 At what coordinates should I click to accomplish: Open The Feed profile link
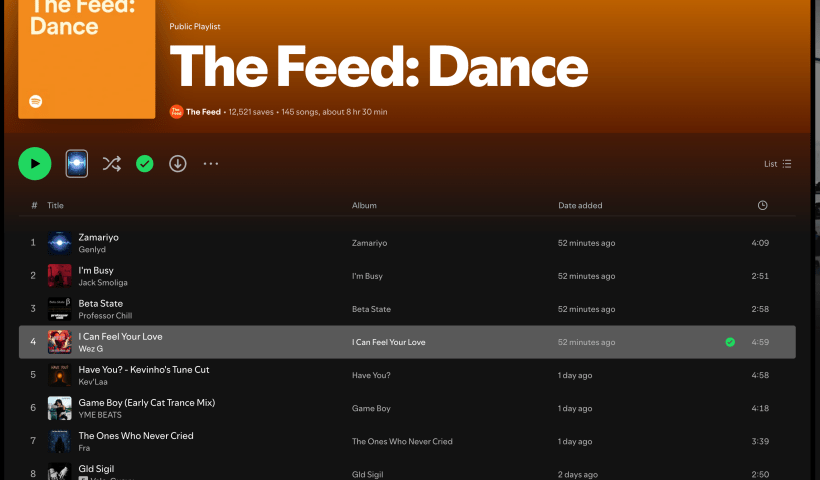tap(203, 112)
